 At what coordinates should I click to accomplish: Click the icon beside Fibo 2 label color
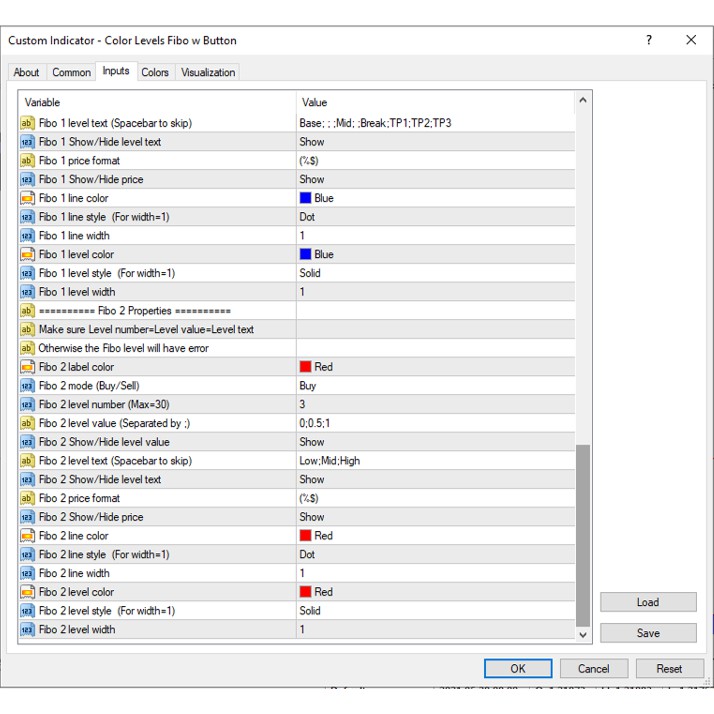coord(27,367)
